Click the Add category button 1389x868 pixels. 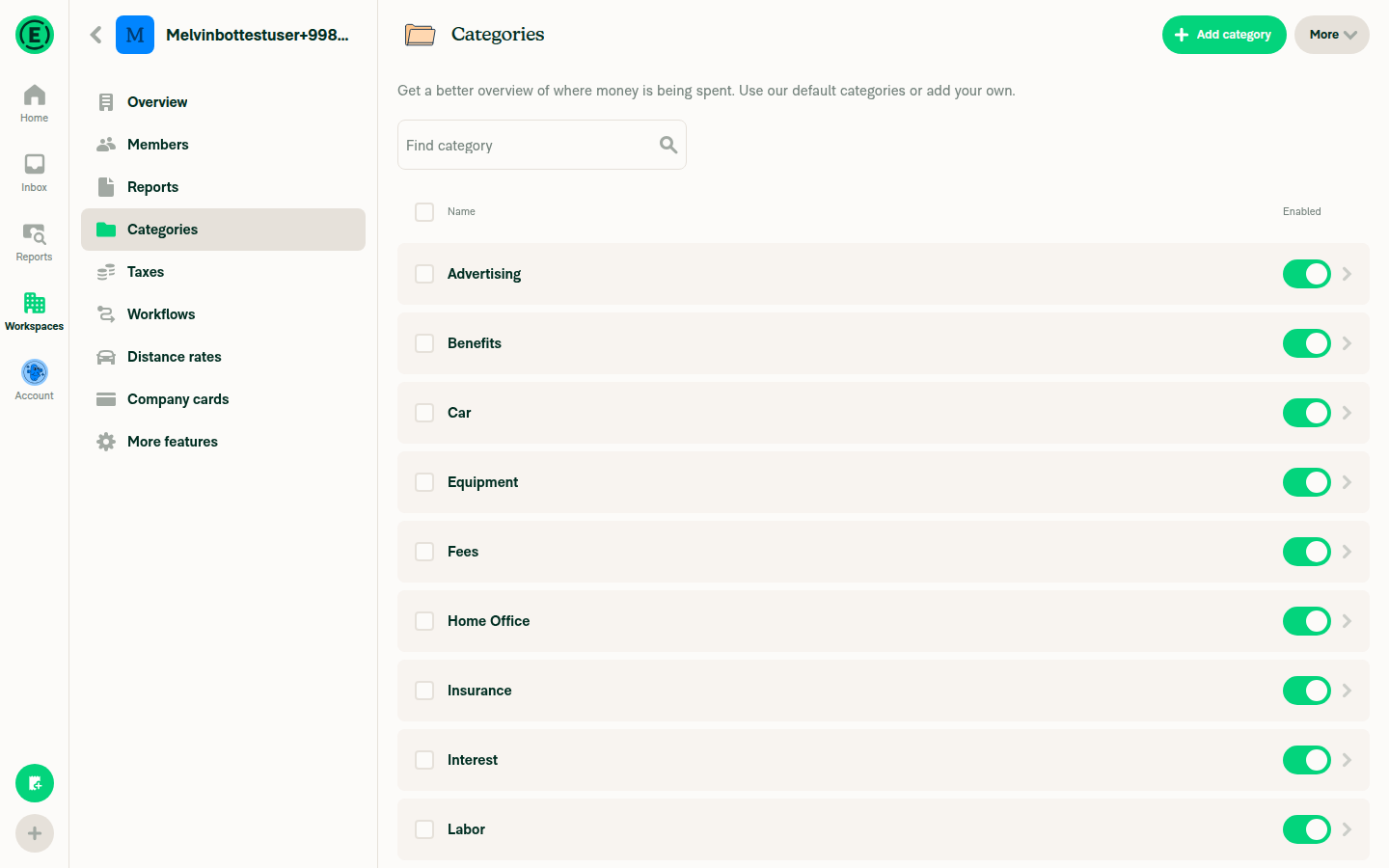(1224, 34)
